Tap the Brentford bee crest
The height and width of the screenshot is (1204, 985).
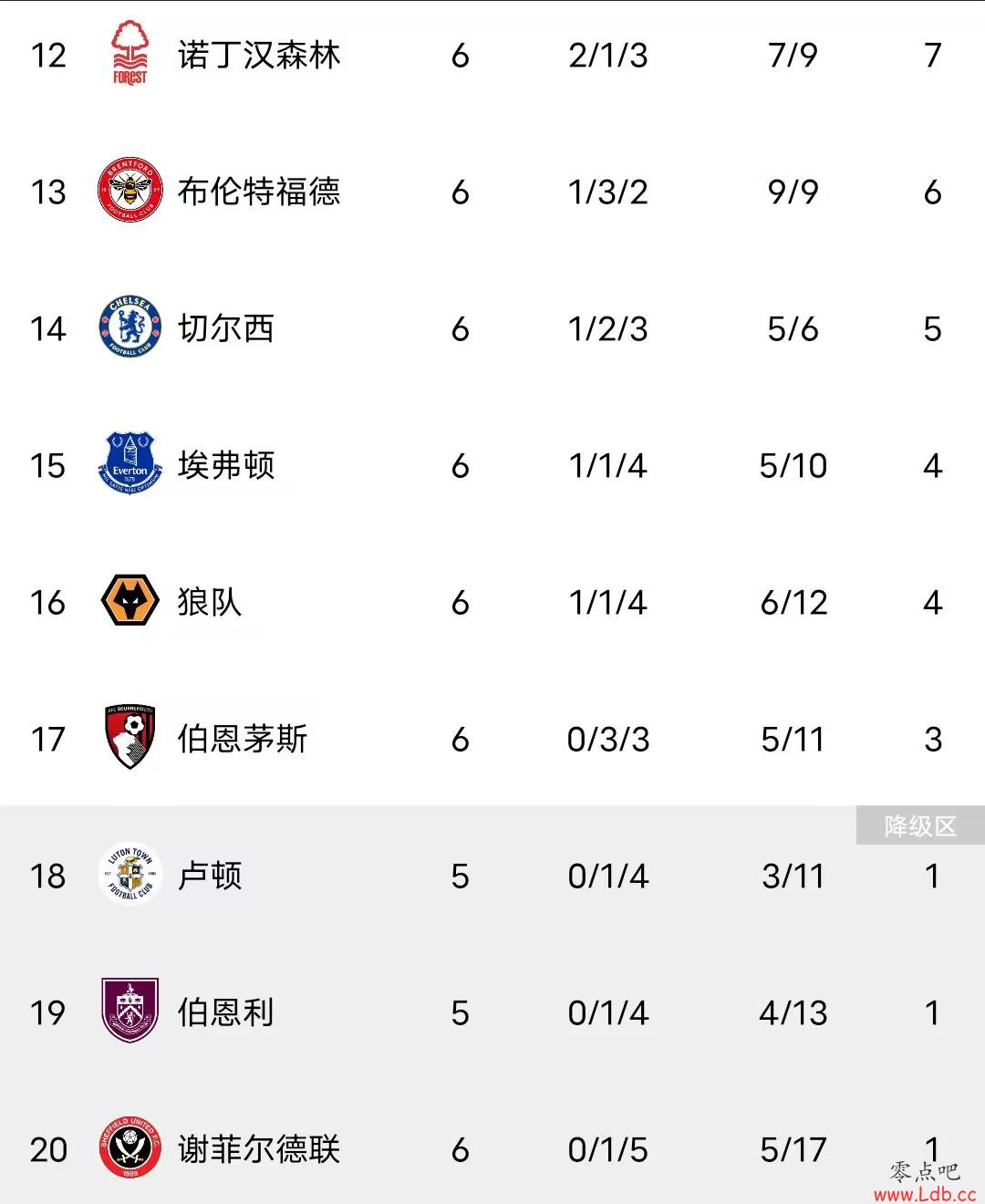pyautogui.click(x=130, y=191)
